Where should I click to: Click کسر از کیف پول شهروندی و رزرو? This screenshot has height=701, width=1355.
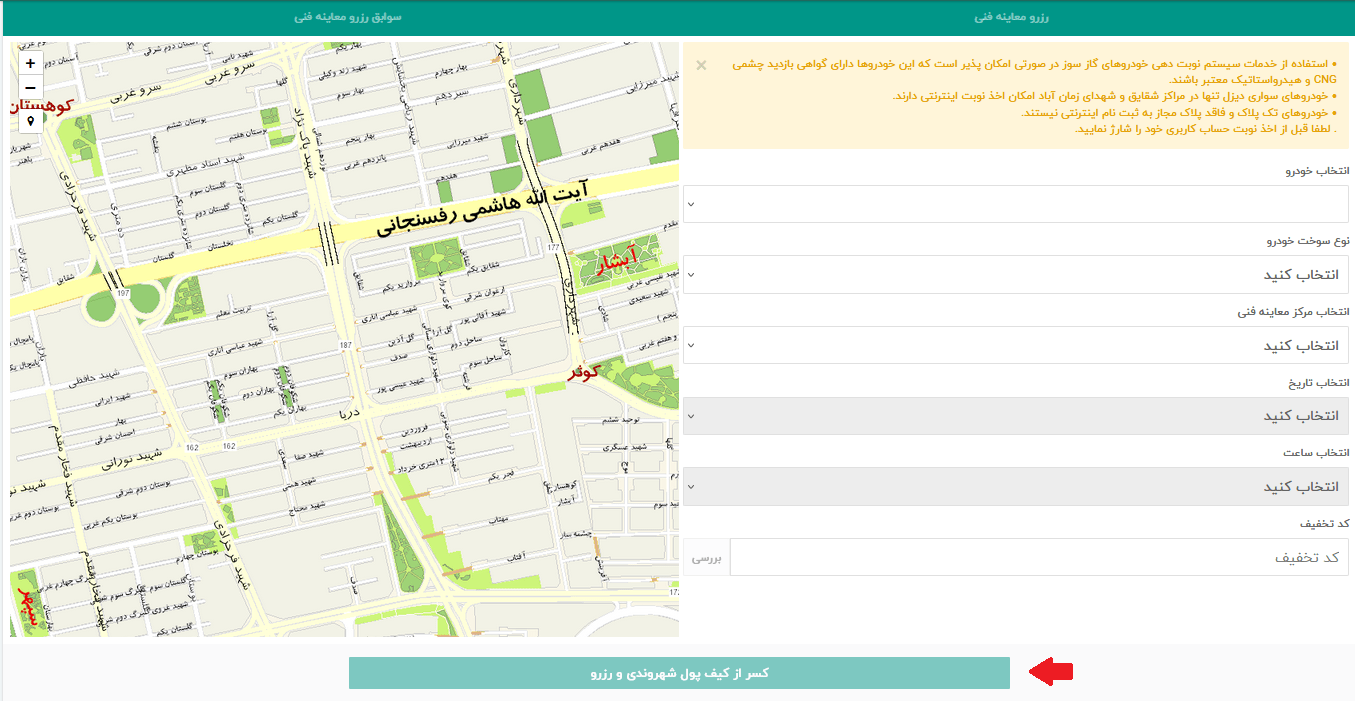pos(679,673)
